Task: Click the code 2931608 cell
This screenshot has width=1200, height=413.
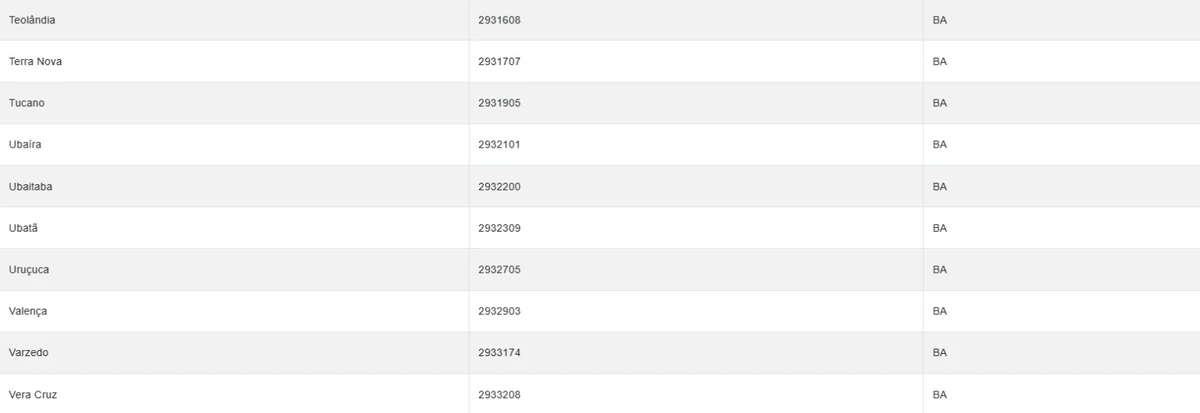Action: [x=499, y=20]
